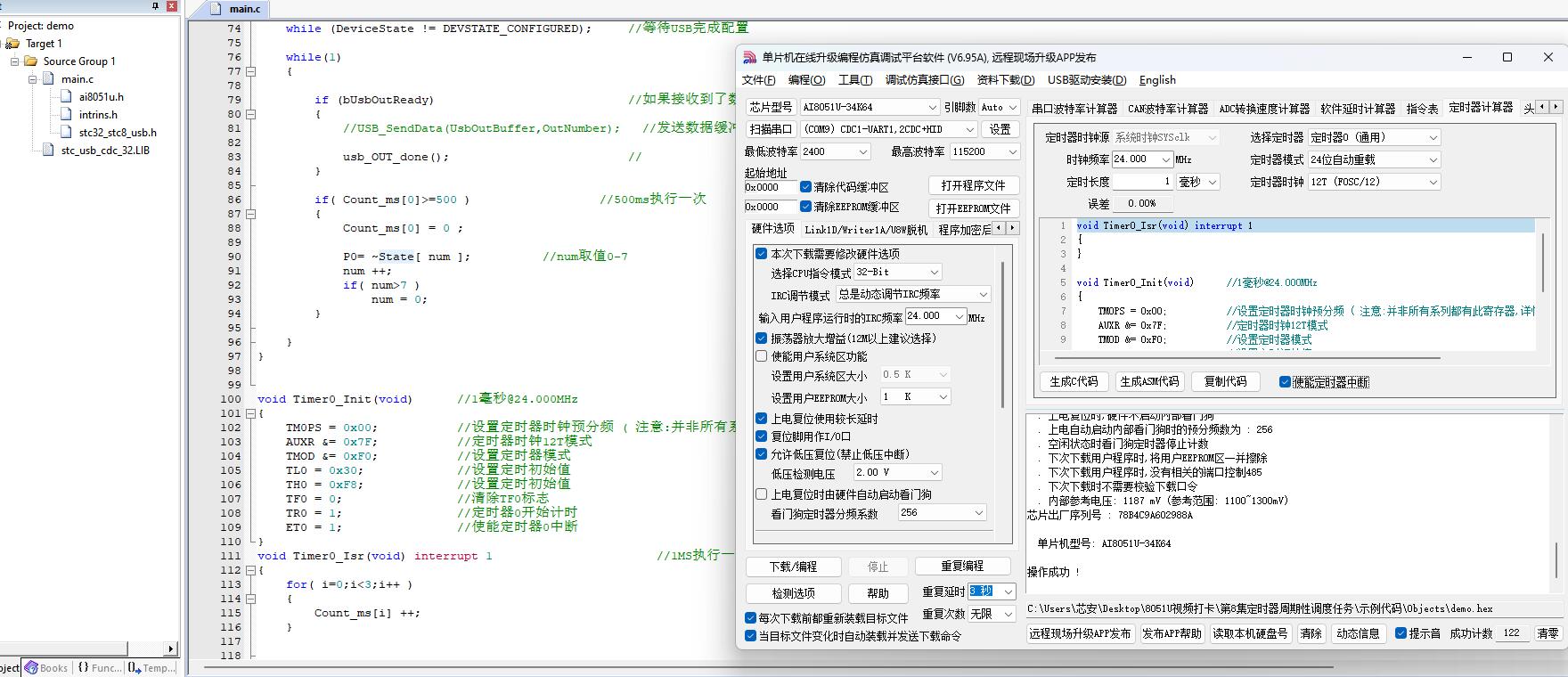Click the main.c file icon in tree
The width and height of the screenshot is (1568, 677).
click(48, 79)
